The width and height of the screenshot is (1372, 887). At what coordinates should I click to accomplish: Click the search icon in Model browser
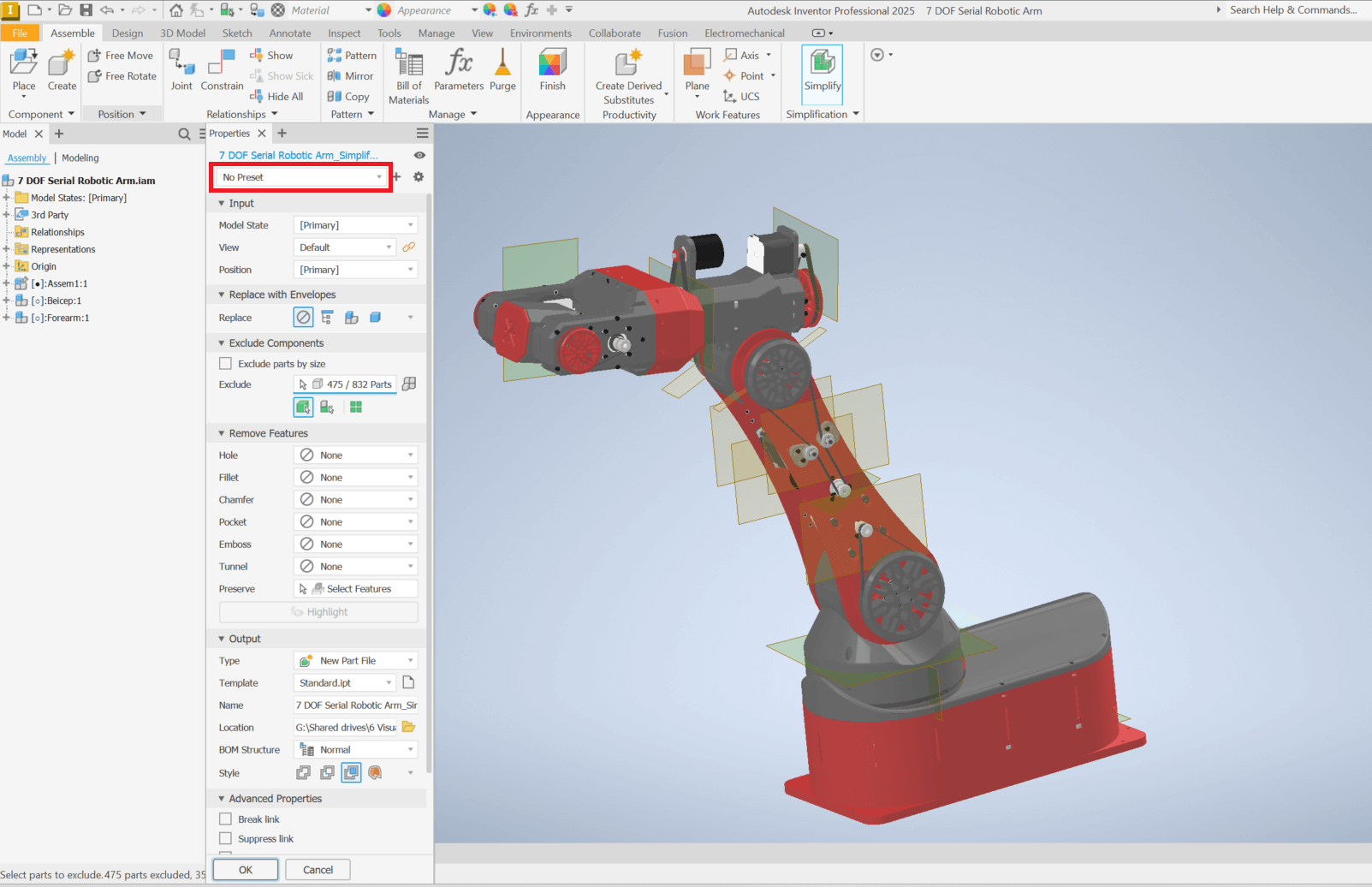pyautogui.click(x=184, y=134)
